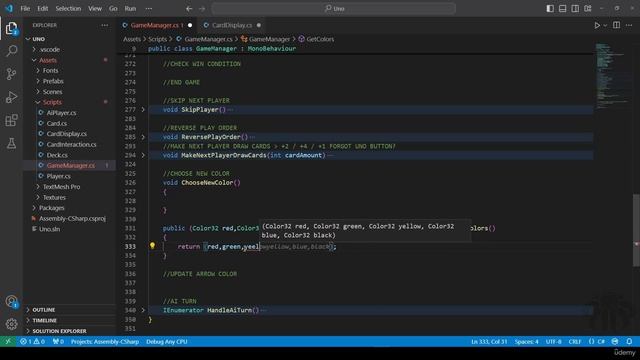Unfold the ReversePlayOrder method
Image resolution: width=640 pixels, height=360 pixels.
coord(143,137)
